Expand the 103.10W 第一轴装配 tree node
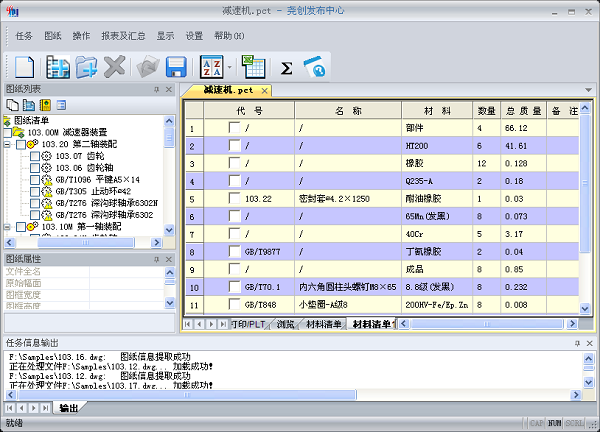This screenshot has width=600, height=432. coord(7,228)
